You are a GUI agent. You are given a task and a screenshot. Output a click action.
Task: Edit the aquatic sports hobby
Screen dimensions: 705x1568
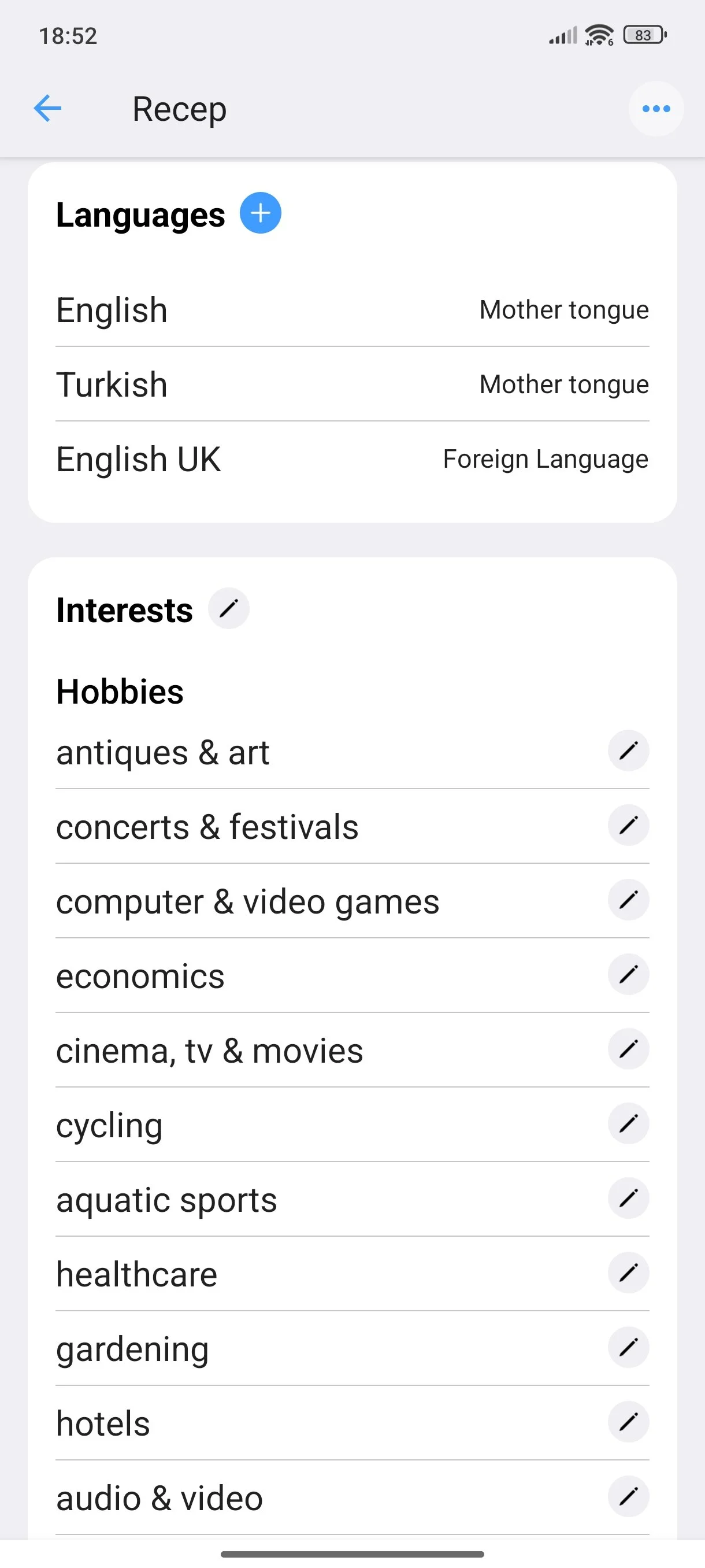tap(628, 1198)
